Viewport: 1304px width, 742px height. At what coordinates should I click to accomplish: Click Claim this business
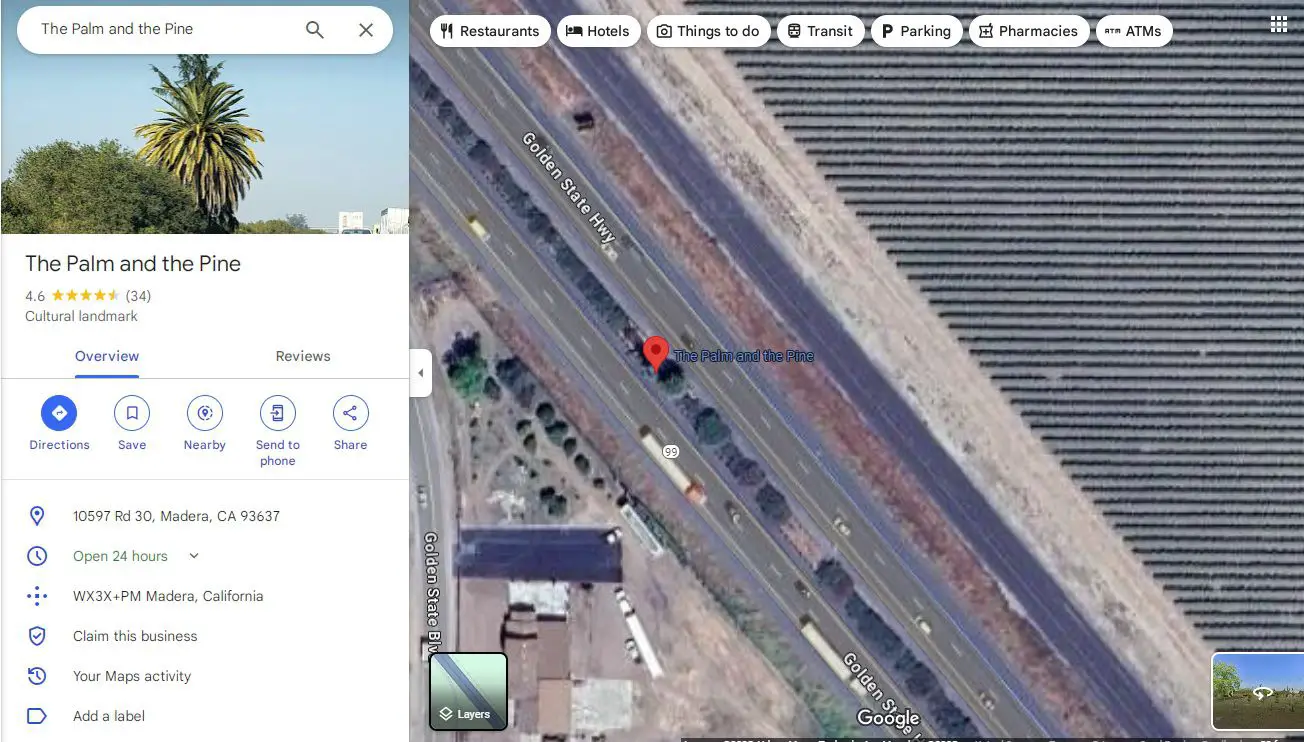[x=135, y=636]
